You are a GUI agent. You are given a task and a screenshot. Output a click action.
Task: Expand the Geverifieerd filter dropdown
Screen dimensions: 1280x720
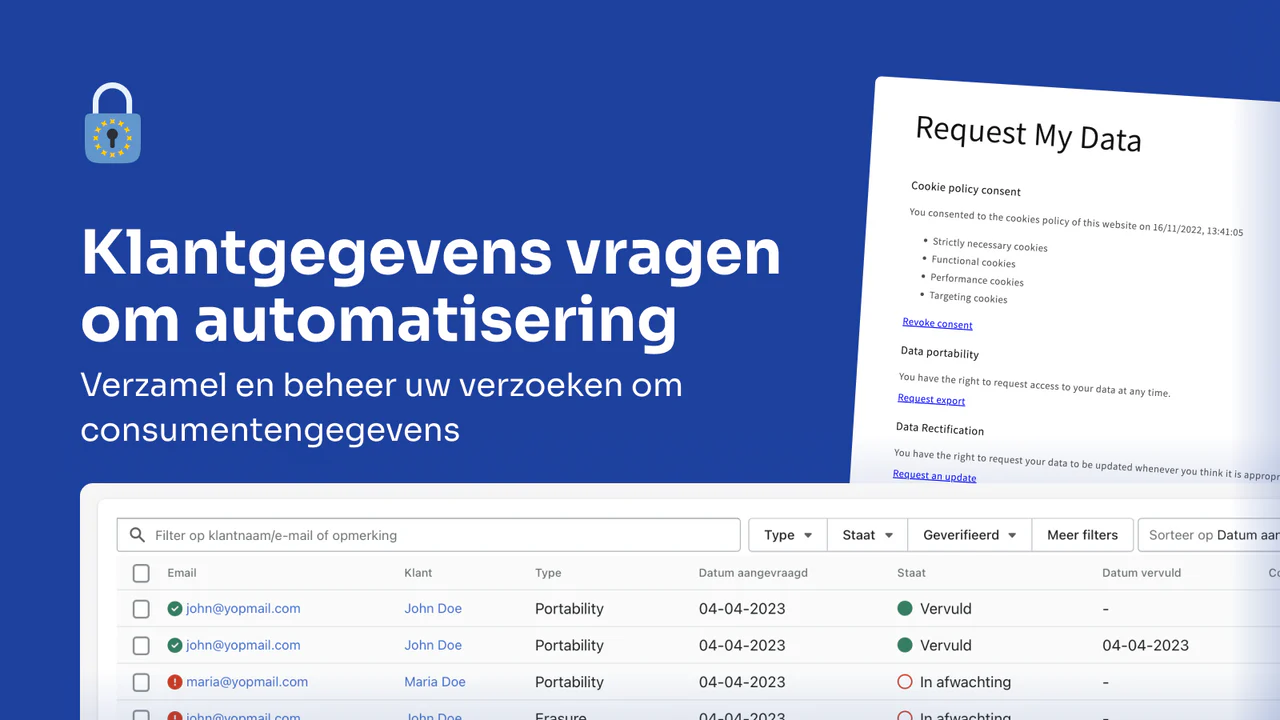pyautogui.click(x=970, y=535)
